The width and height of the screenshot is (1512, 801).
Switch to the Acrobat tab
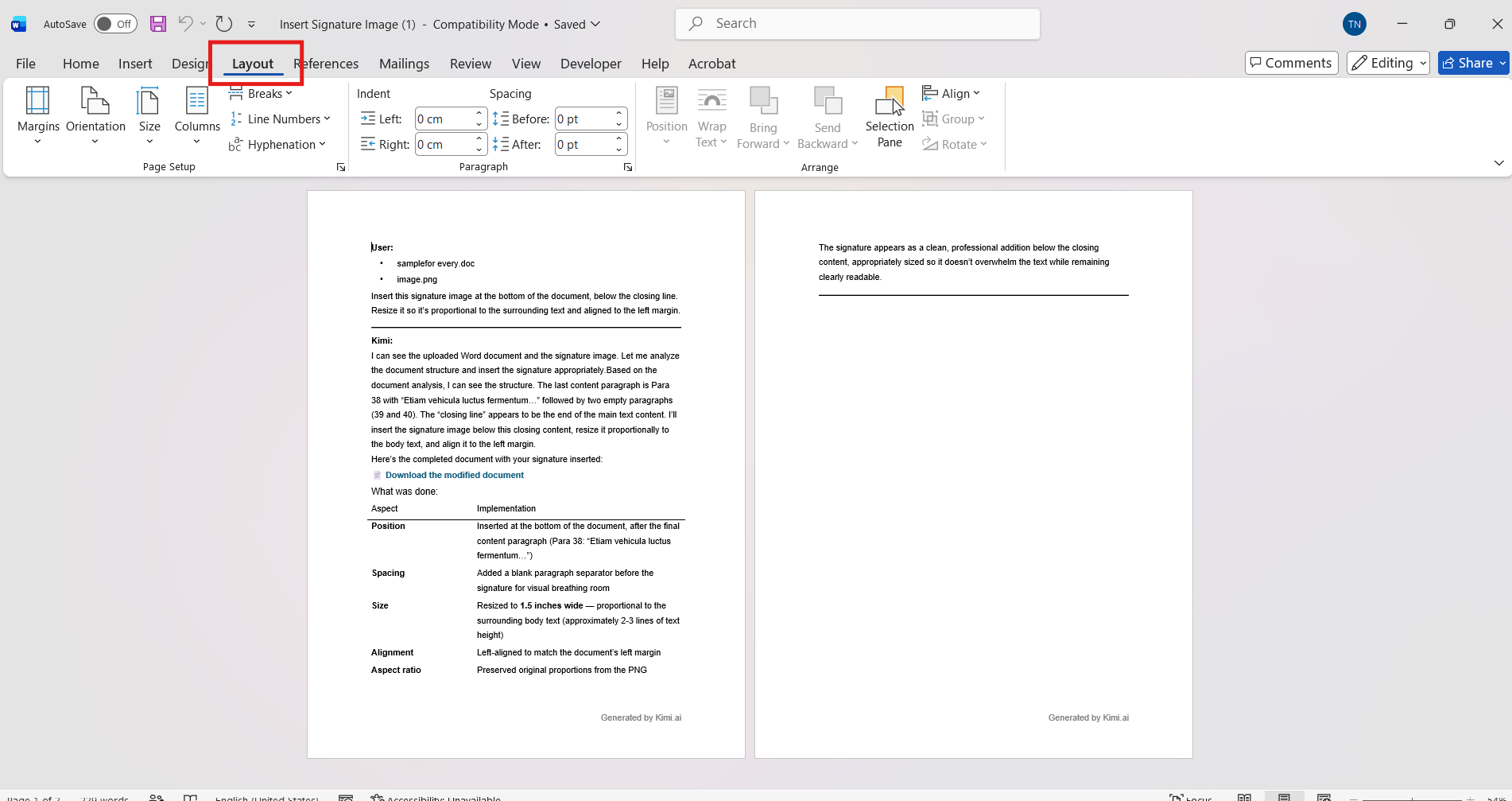click(x=711, y=64)
